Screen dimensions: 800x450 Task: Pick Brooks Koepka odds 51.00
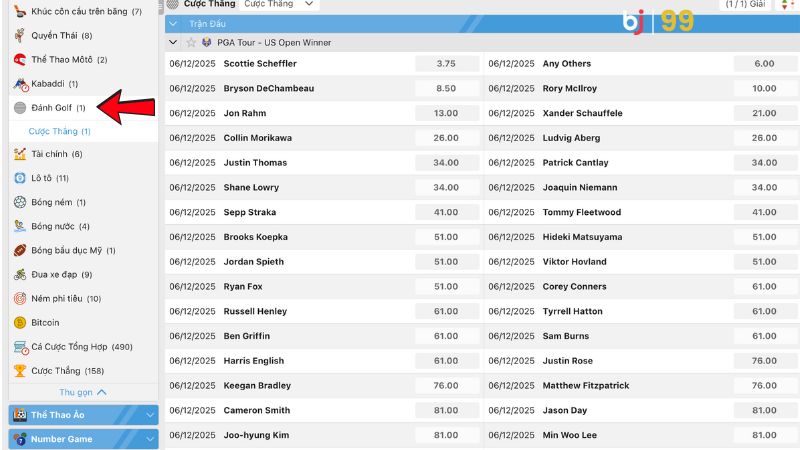446,237
